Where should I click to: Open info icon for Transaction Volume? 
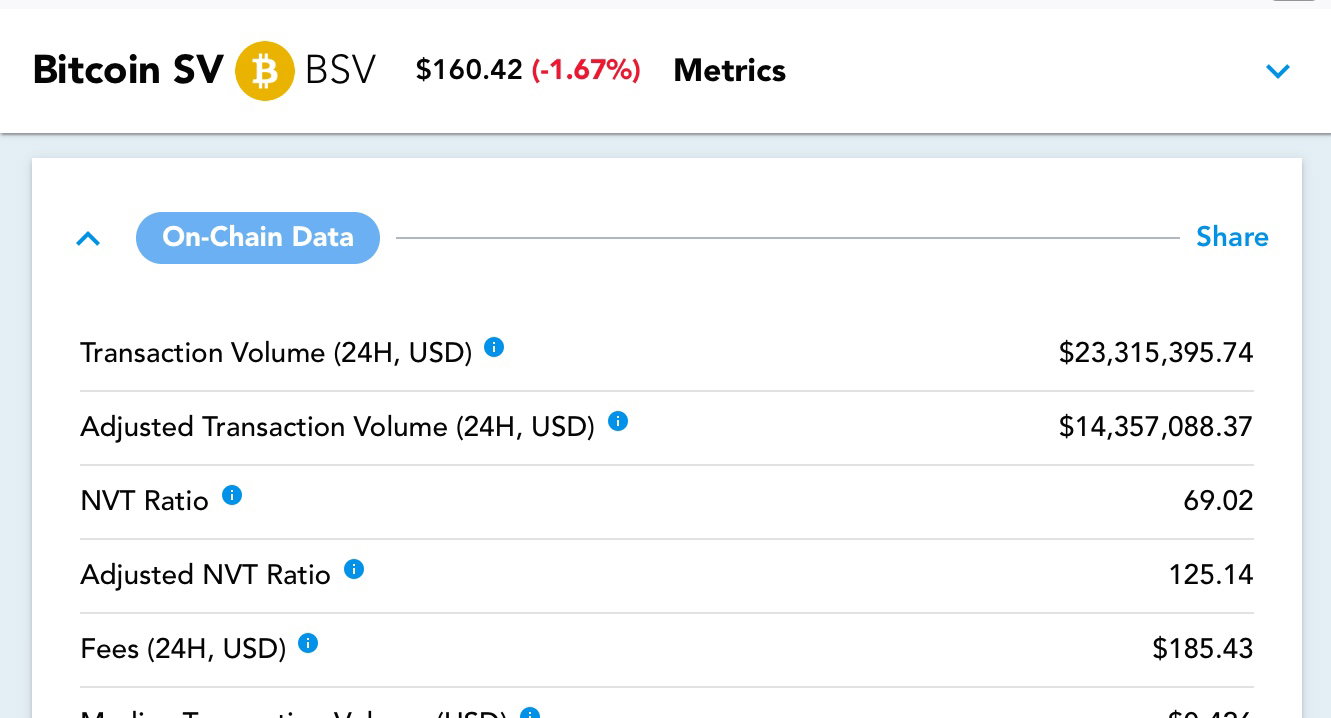tap(494, 347)
